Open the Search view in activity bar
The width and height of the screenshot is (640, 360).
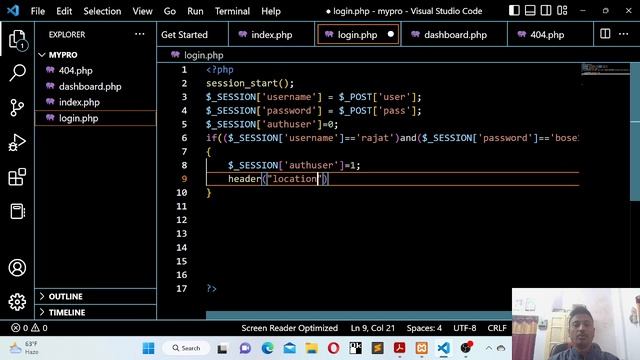pyautogui.click(x=17, y=73)
